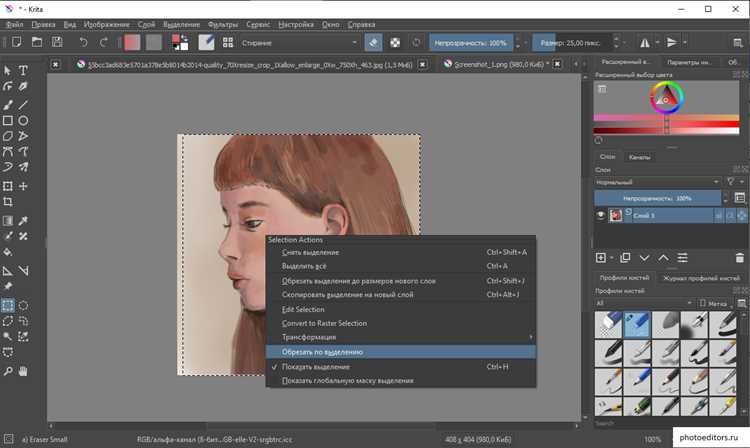The width and height of the screenshot is (750, 448).
Task: Open the All brush tag filter dropdown
Action: click(644, 303)
